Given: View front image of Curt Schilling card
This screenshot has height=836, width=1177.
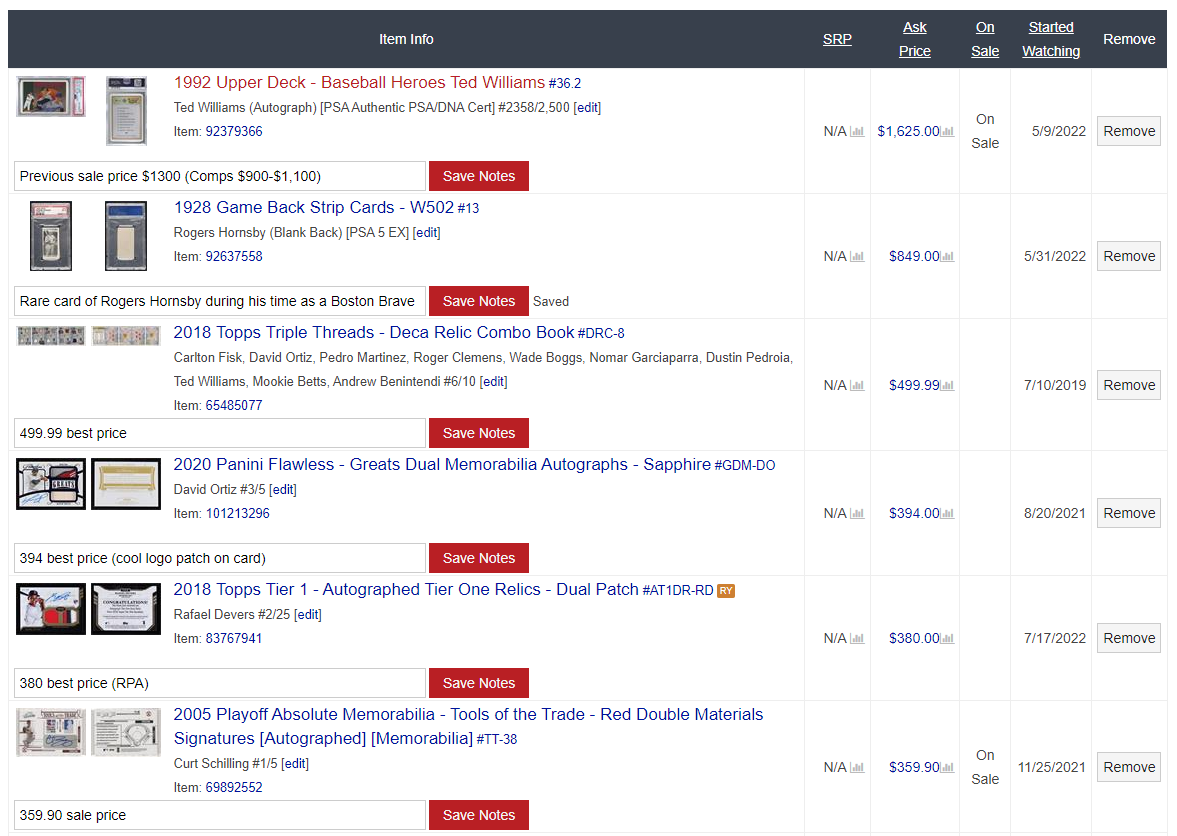Looking at the screenshot, I should 51,732.
